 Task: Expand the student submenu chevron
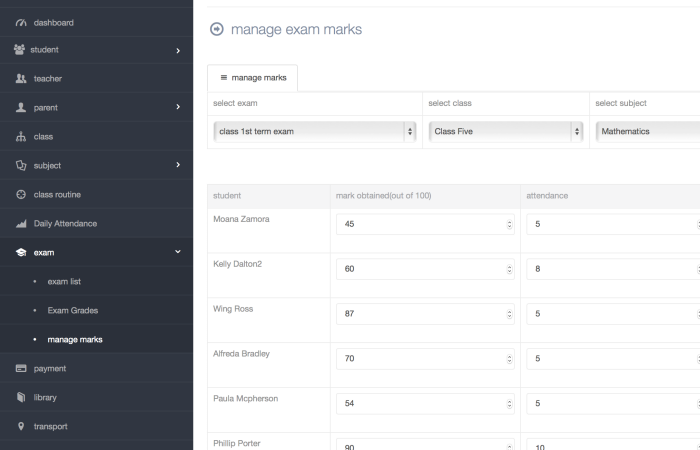pos(178,50)
